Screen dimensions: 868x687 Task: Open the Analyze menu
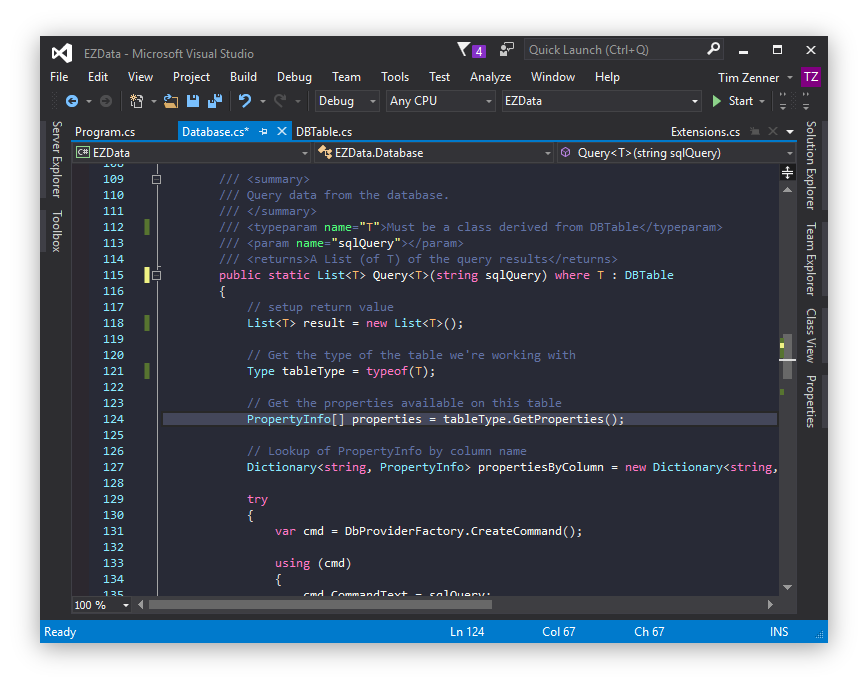[490, 77]
